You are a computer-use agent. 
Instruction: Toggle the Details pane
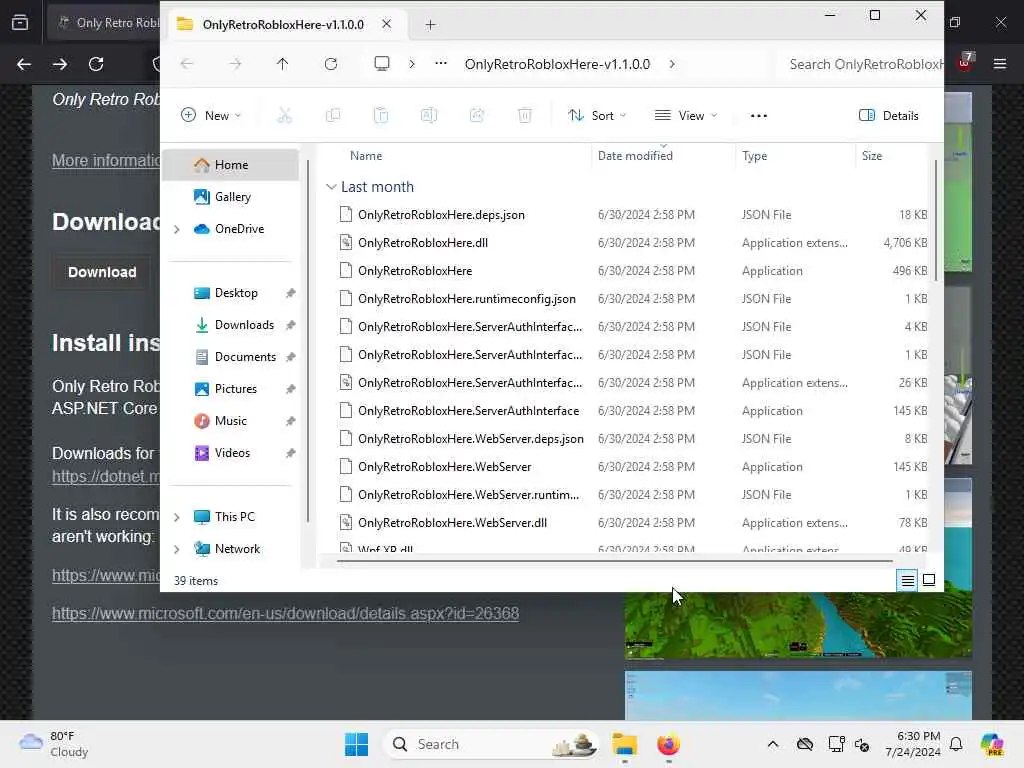pyautogui.click(x=888, y=116)
